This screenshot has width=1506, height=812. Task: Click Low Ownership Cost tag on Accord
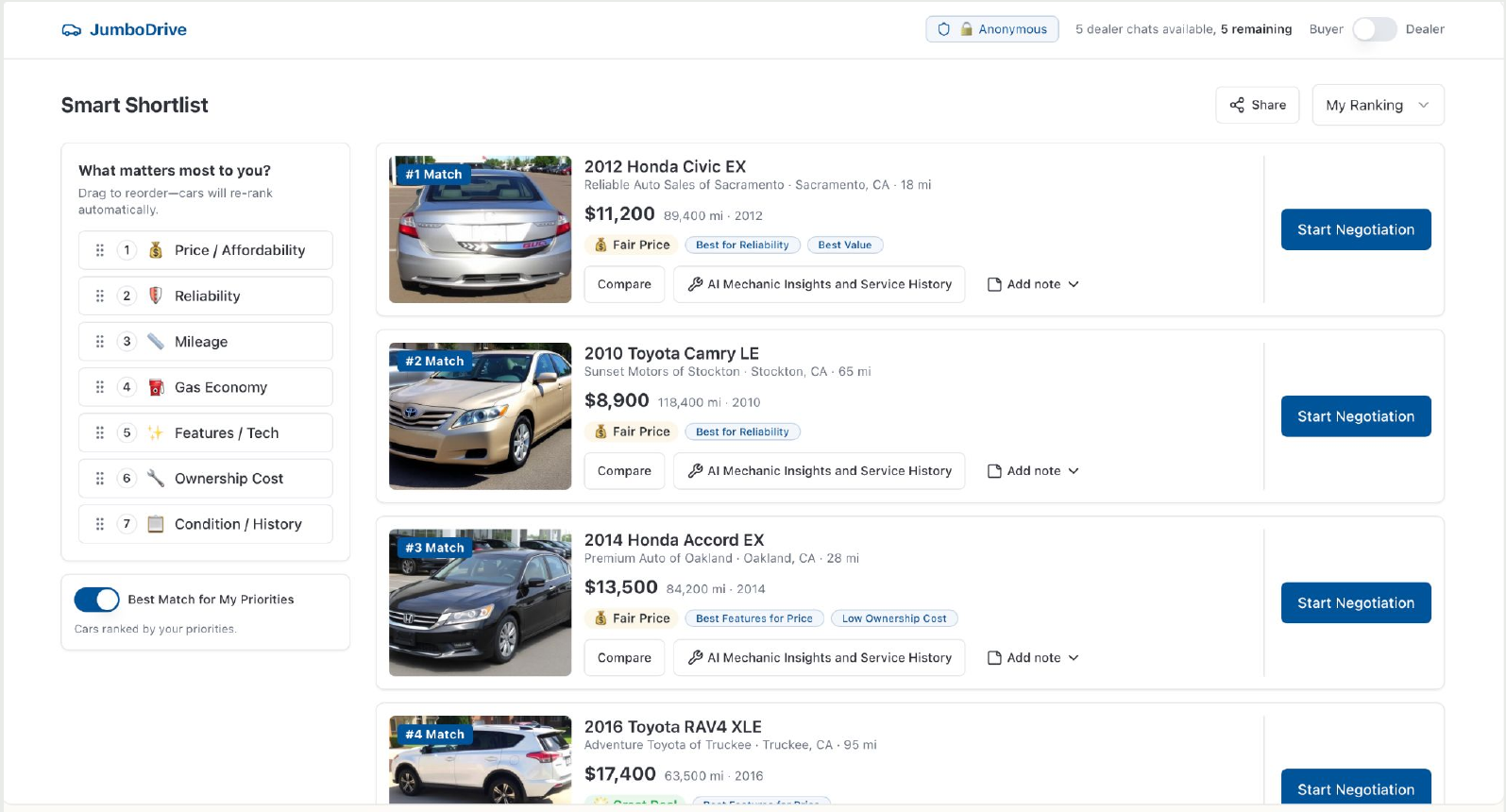(x=894, y=618)
